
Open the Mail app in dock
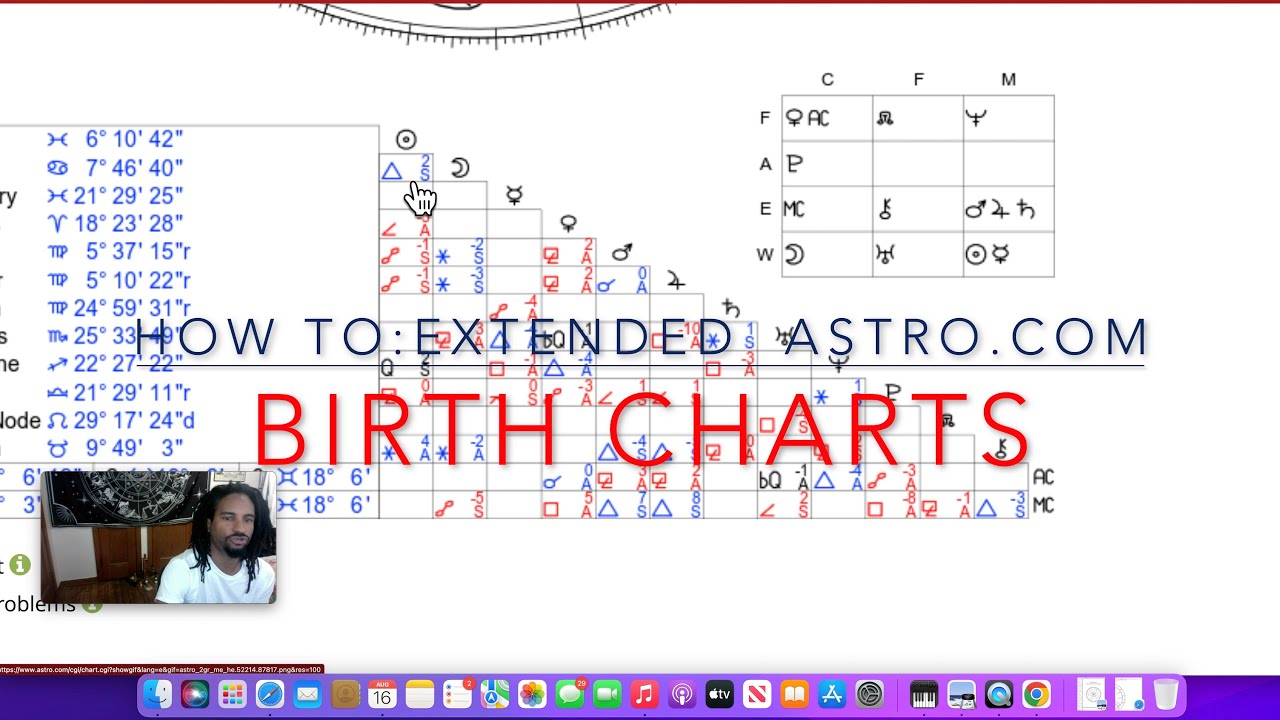pyautogui.click(x=307, y=694)
